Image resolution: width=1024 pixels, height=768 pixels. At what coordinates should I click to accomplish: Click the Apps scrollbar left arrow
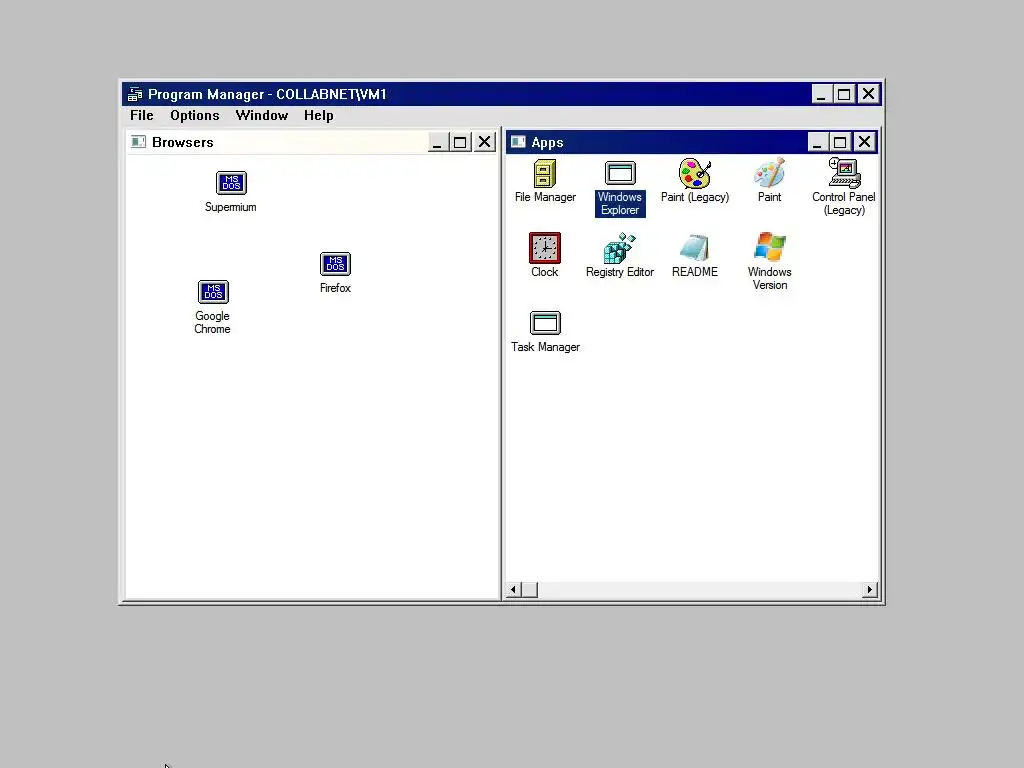coord(513,590)
